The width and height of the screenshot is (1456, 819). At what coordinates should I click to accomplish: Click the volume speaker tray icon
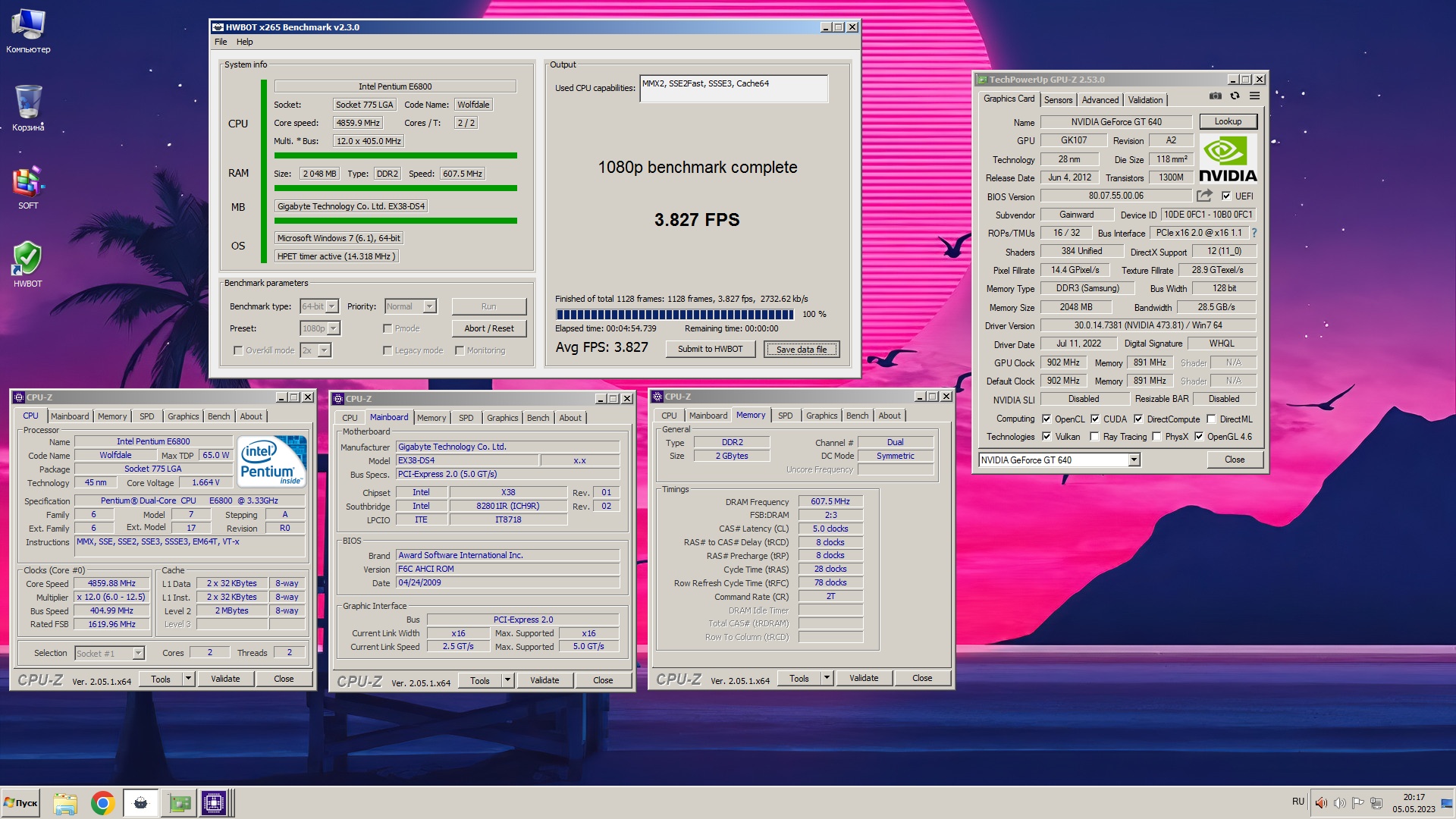(1321, 803)
